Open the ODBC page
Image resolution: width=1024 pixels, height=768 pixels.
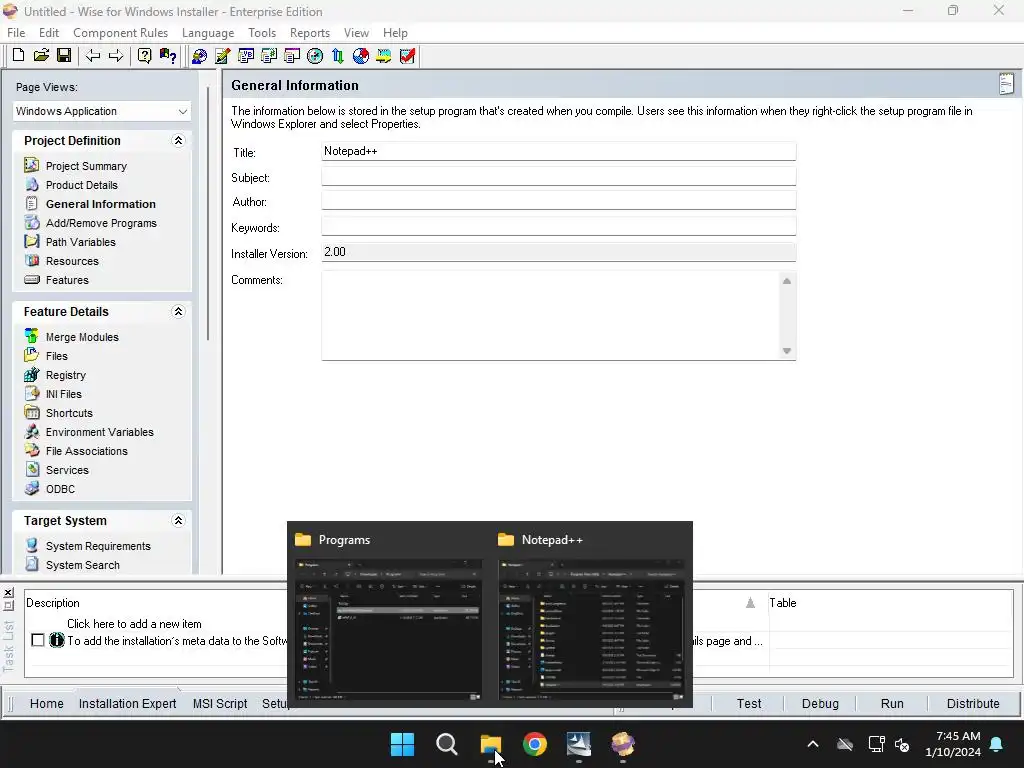60,488
